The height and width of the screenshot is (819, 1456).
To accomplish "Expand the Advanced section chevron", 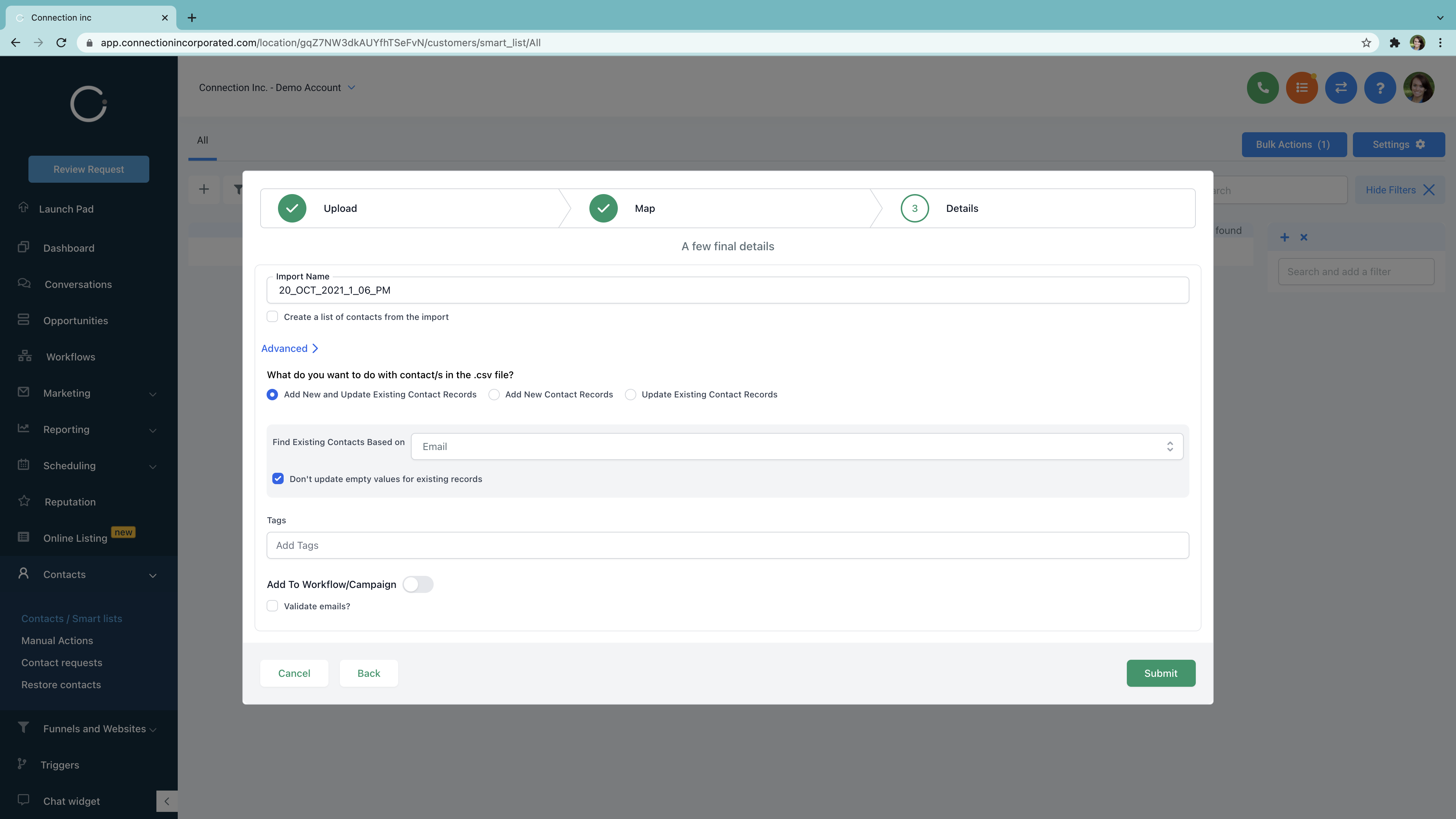I will pos(315,348).
